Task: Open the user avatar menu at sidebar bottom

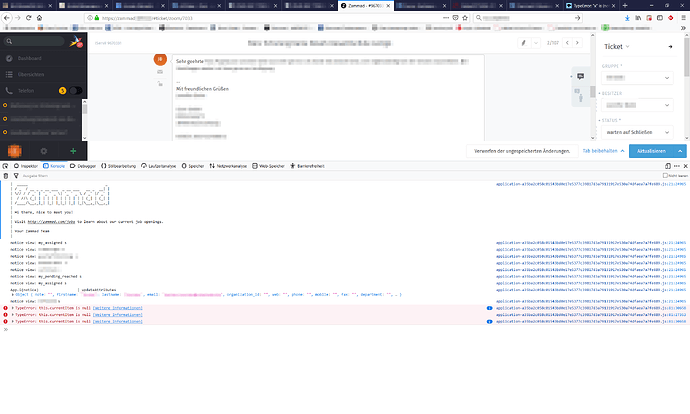Action: [15, 151]
